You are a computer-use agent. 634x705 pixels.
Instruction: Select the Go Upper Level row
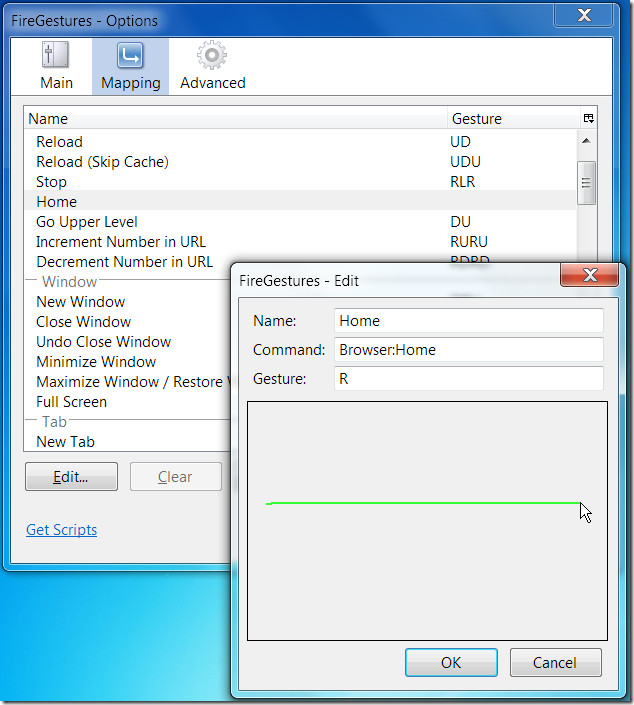[x=300, y=222]
